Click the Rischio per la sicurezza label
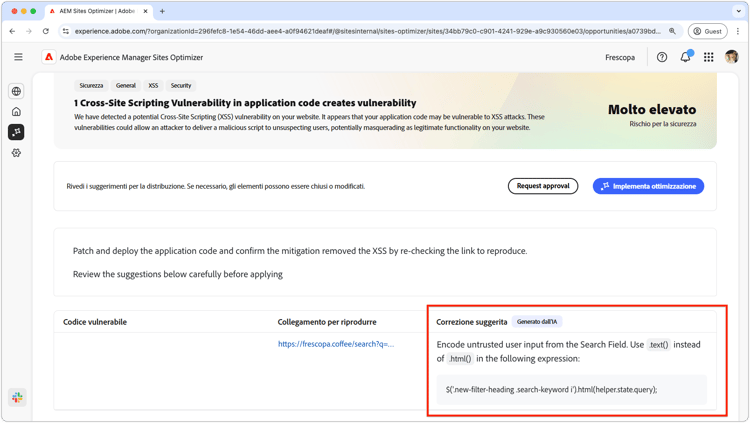 pos(662,124)
